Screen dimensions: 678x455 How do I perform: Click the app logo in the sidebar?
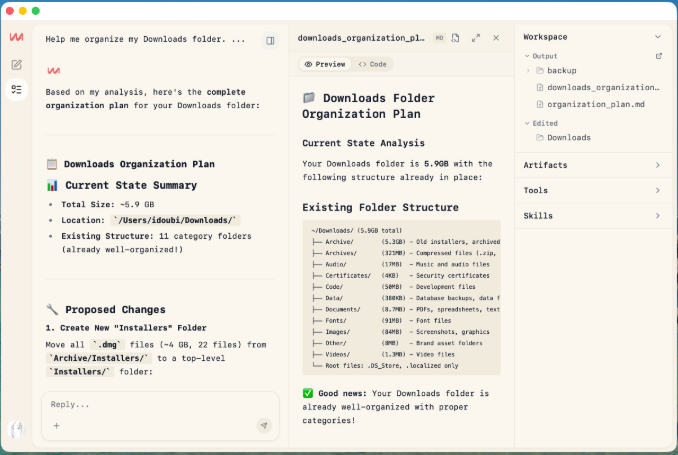coord(16,37)
